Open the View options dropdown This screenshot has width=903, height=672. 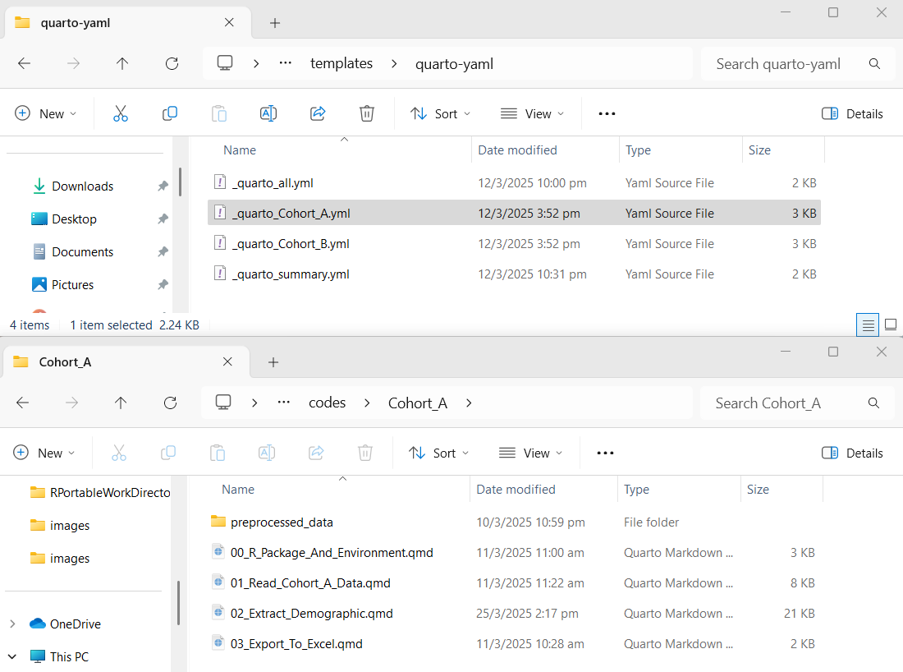(x=532, y=113)
